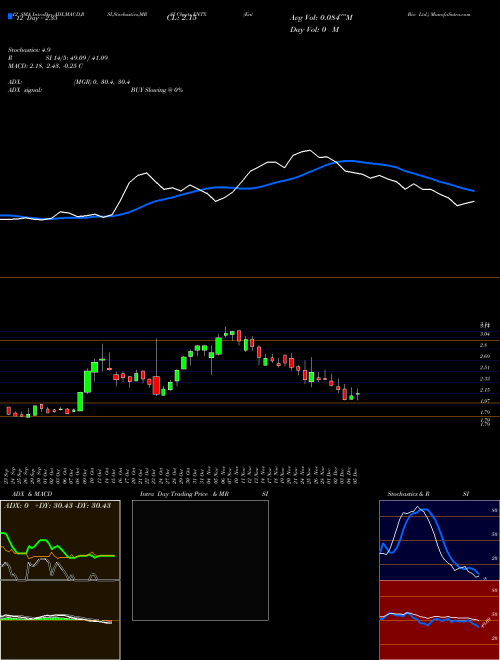500x660 pixels.
Task: Click the BUY Slowing @ 0% signal text
Action: [157, 90]
